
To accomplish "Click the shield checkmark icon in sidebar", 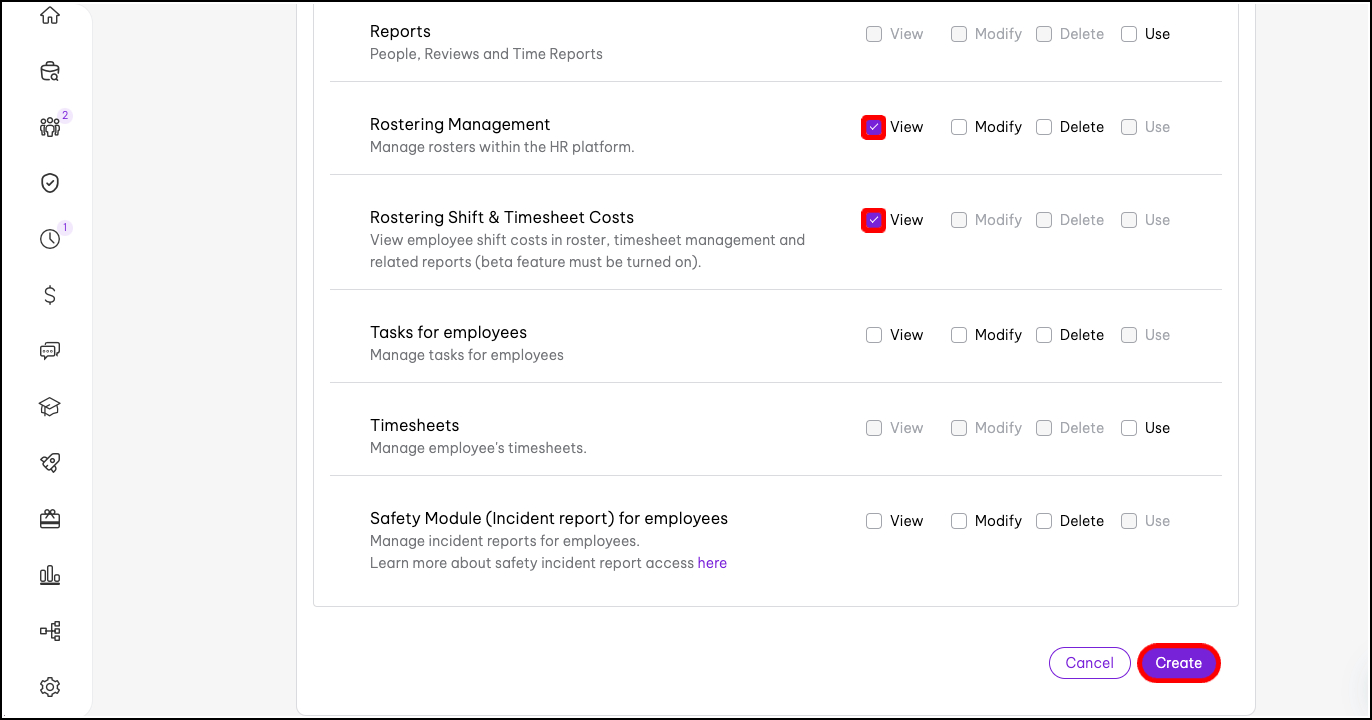I will [50, 183].
